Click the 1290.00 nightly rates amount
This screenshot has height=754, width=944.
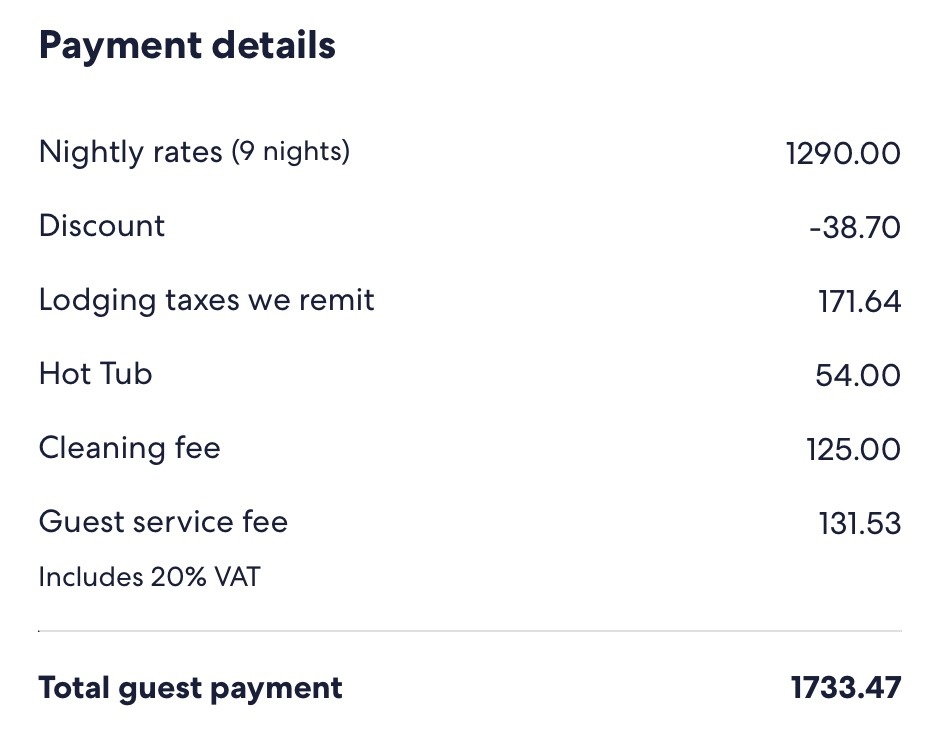(x=843, y=153)
